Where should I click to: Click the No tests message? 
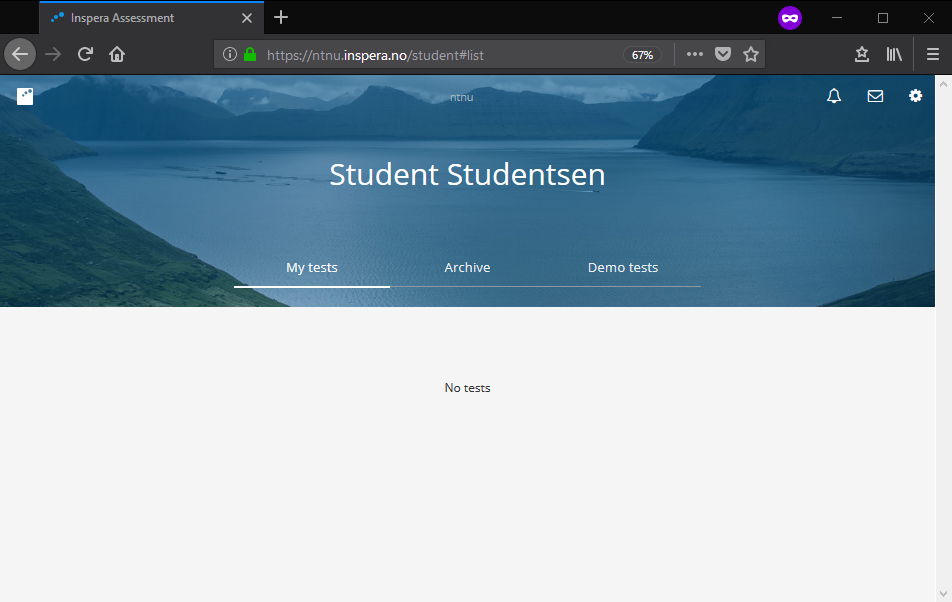[467, 388]
